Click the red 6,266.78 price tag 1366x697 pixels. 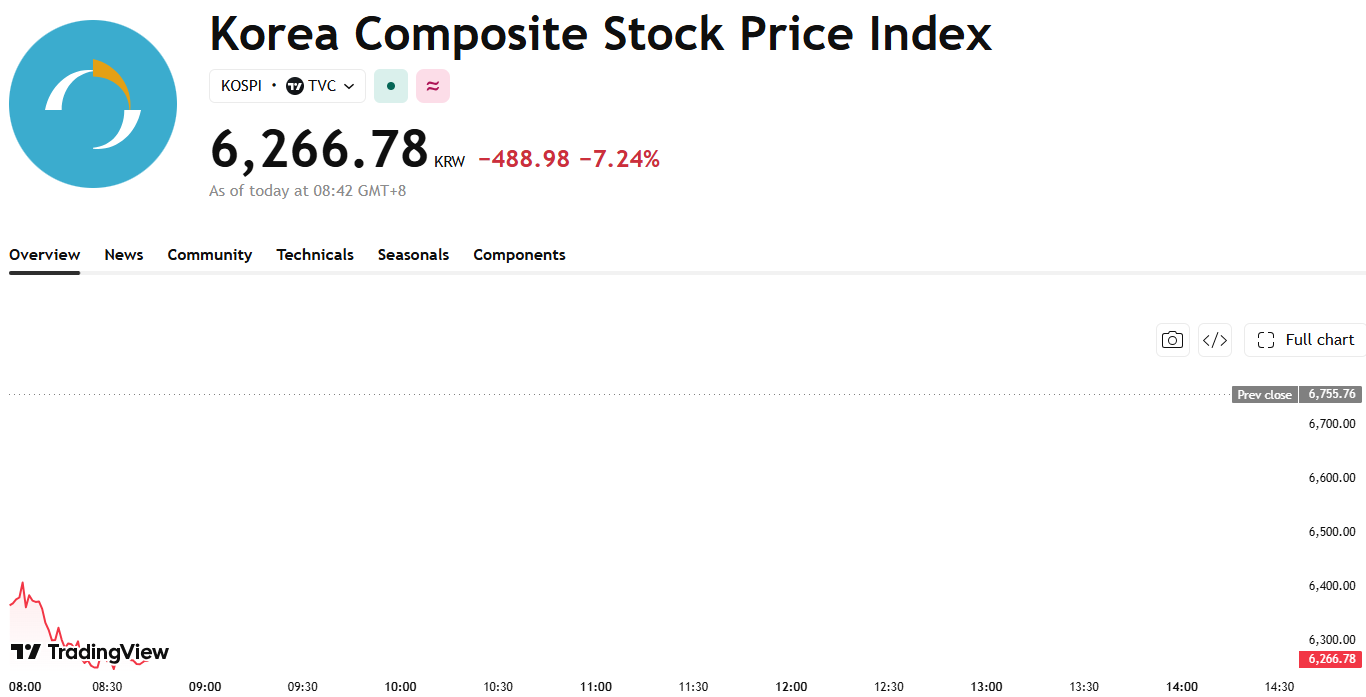click(x=1330, y=659)
